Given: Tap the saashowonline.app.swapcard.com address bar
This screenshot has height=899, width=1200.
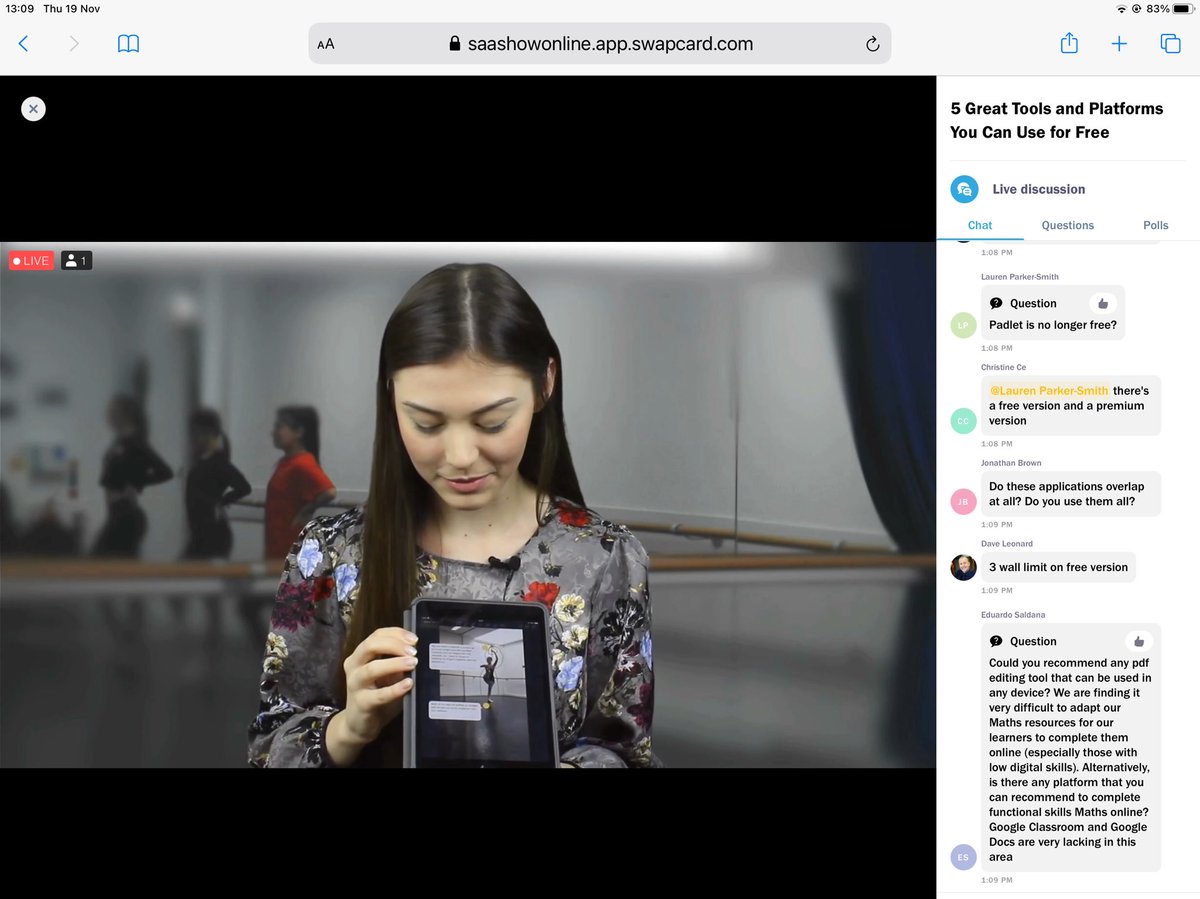Looking at the screenshot, I should pyautogui.click(x=600, y=44).
